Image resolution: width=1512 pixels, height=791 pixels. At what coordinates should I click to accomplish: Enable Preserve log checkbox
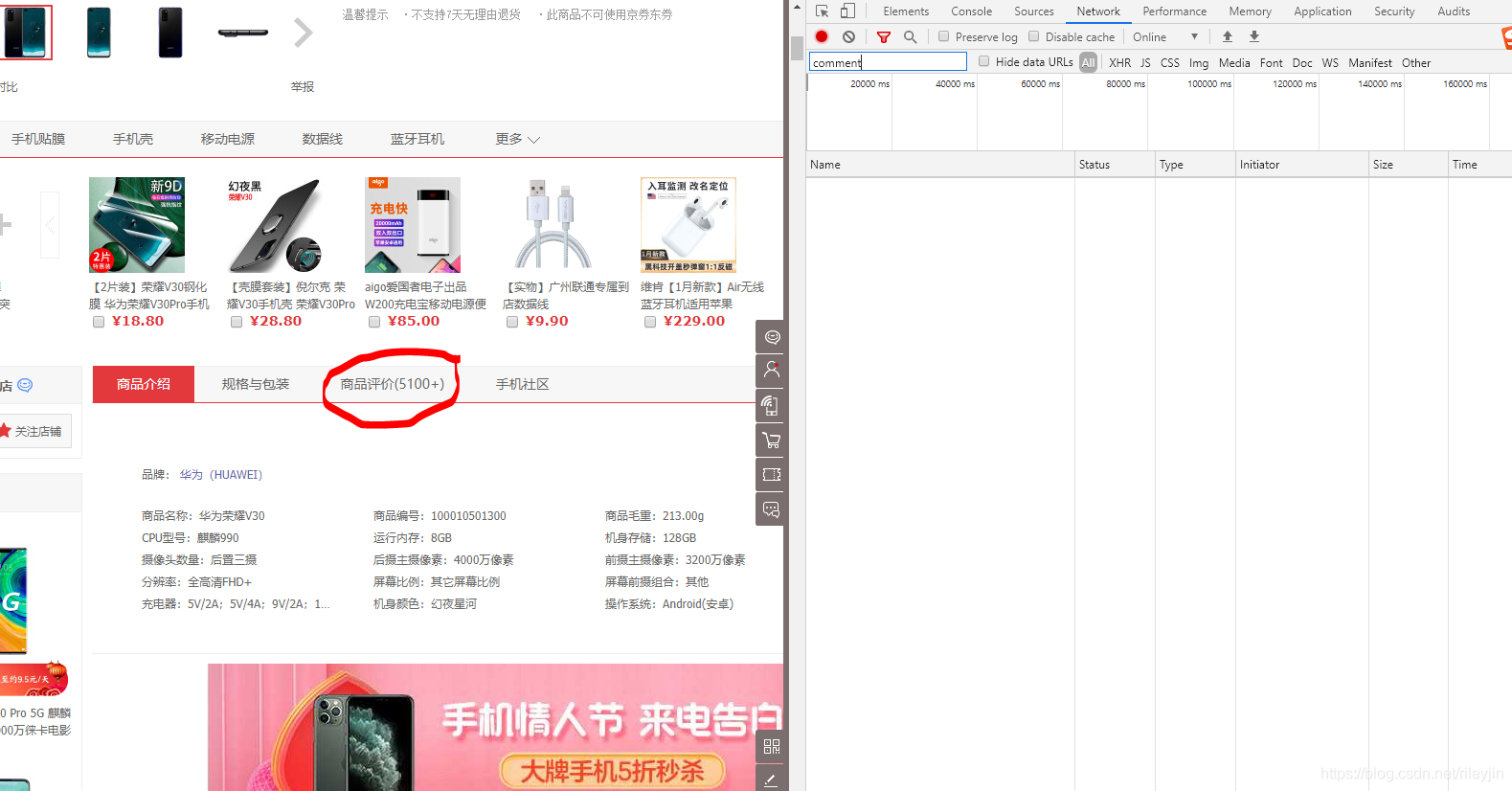tap(943, 36)
